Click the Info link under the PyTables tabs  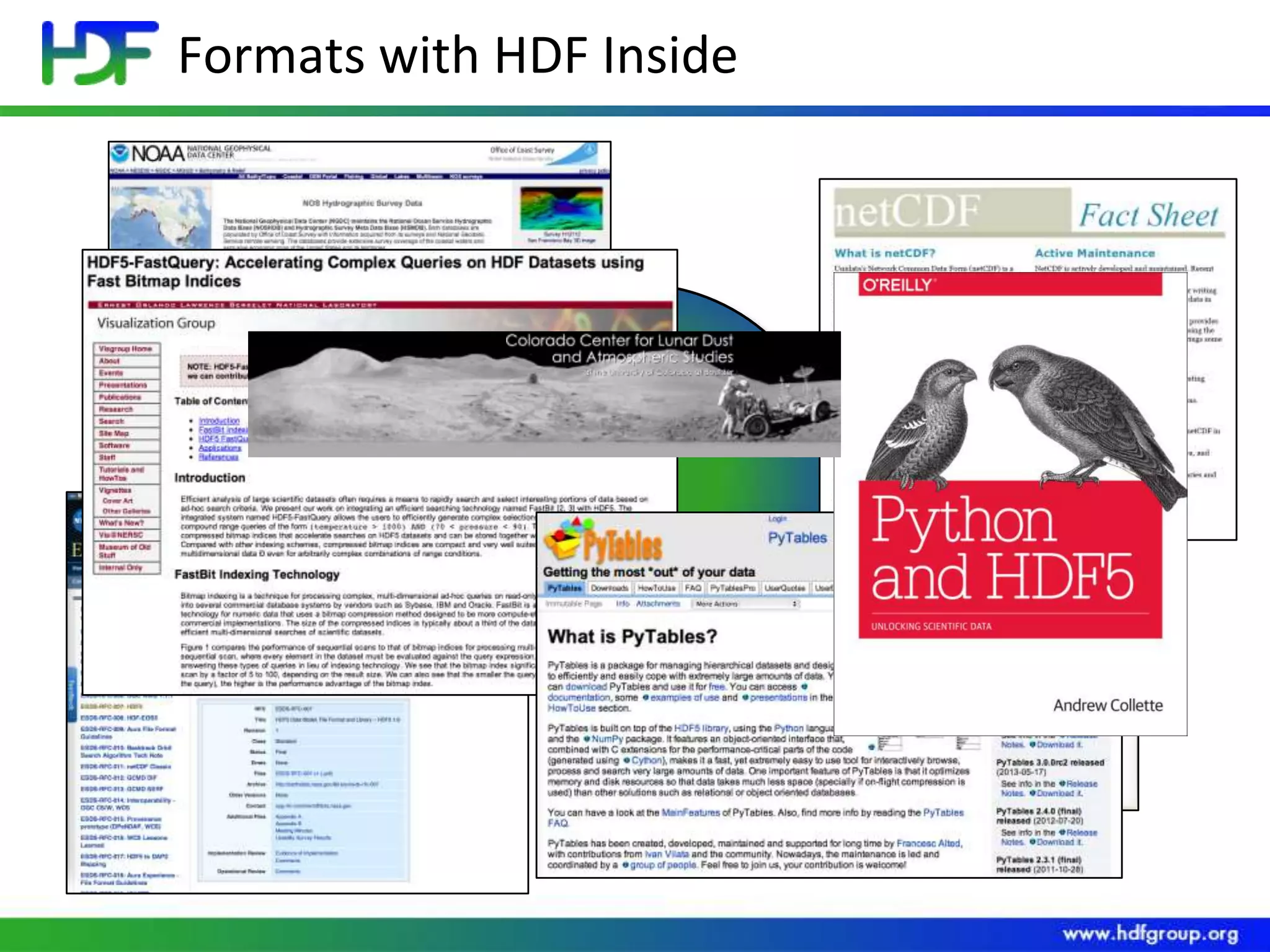pos(623,603)
